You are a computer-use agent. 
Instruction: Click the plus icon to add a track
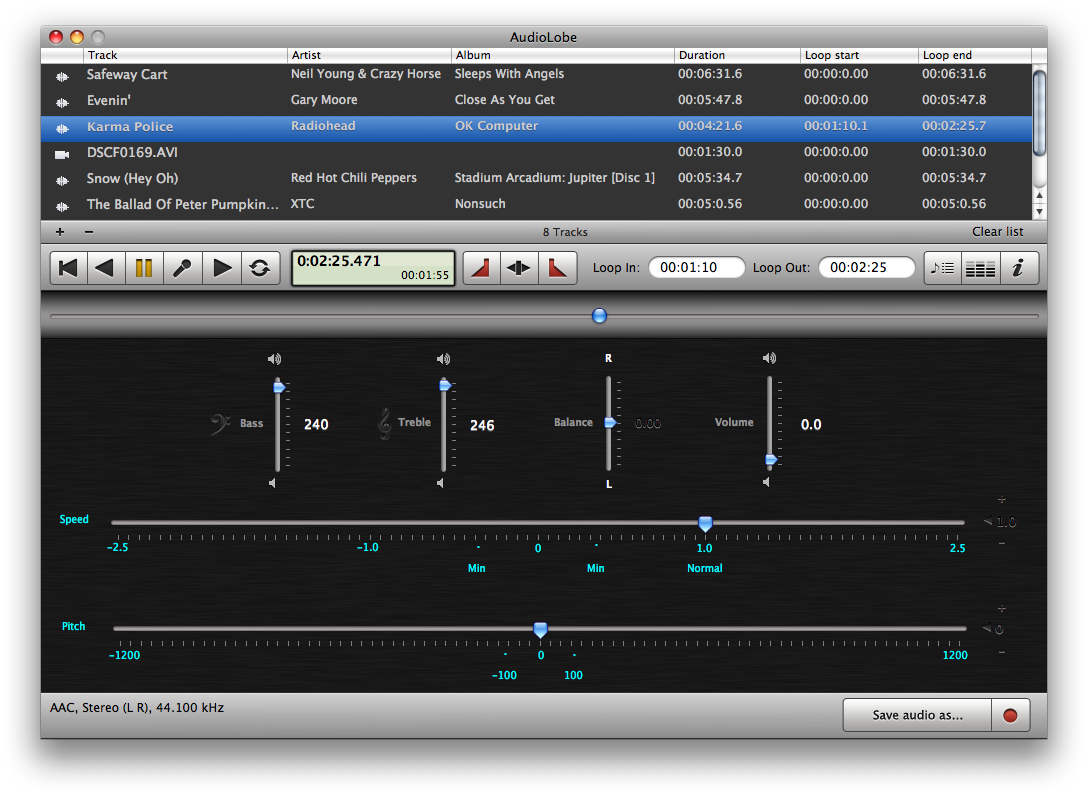pyautogui.click(x=60, y=232)
